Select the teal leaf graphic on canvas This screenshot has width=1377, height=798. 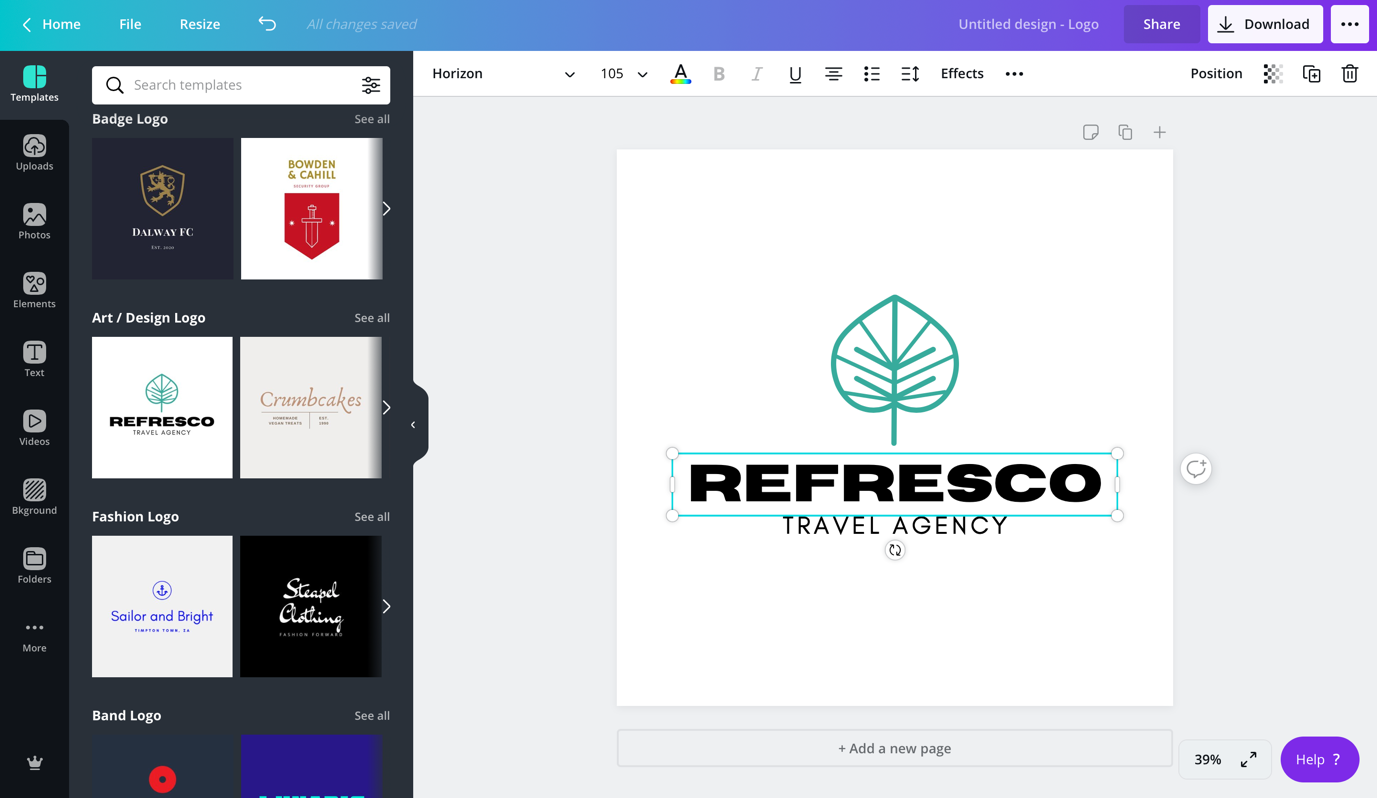point(895,370)
